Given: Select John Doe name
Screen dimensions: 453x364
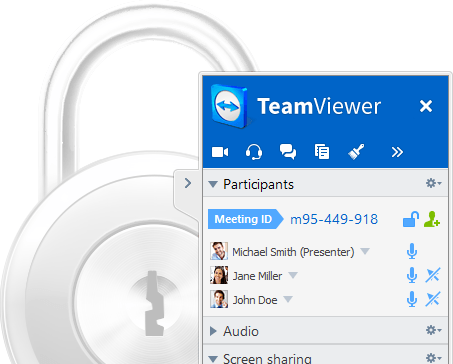Looking at the screenshot, I should (255, 300).
